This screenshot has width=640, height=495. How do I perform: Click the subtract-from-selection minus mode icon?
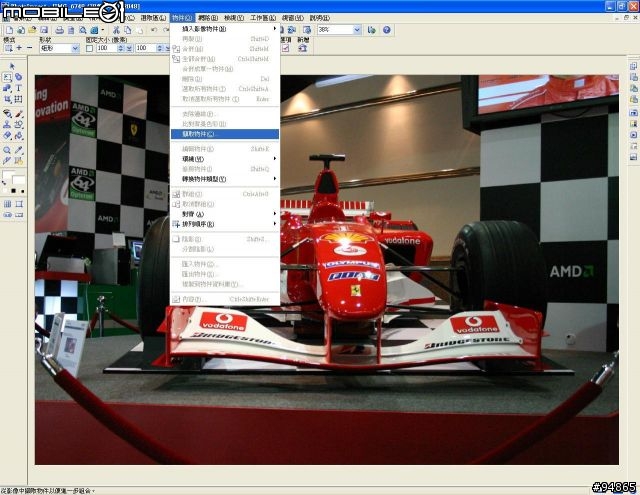coord(29,48)
